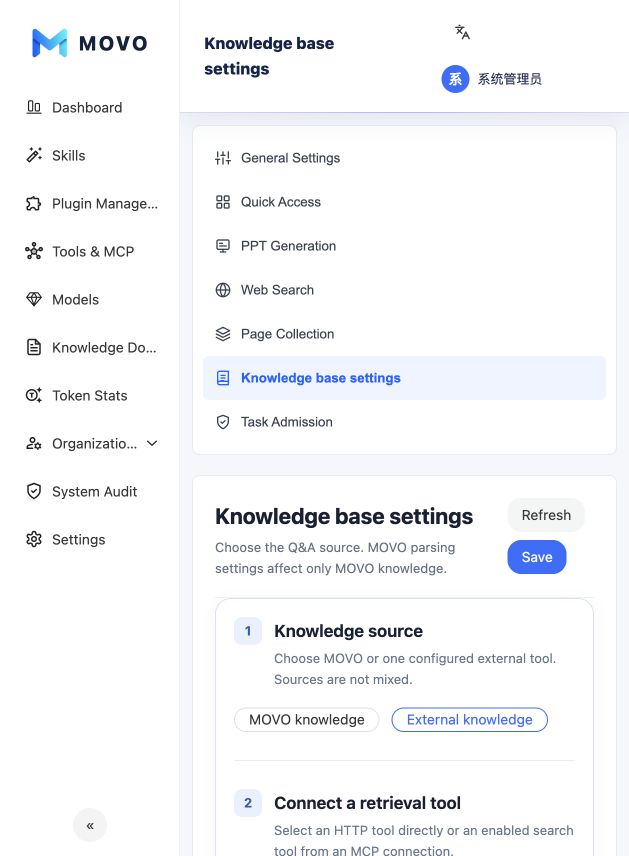Open Task Admission settings section

[404, 422]
